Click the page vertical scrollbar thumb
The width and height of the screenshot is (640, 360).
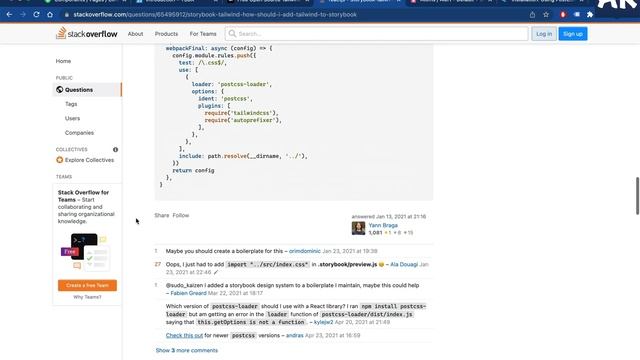coord(637,196)
